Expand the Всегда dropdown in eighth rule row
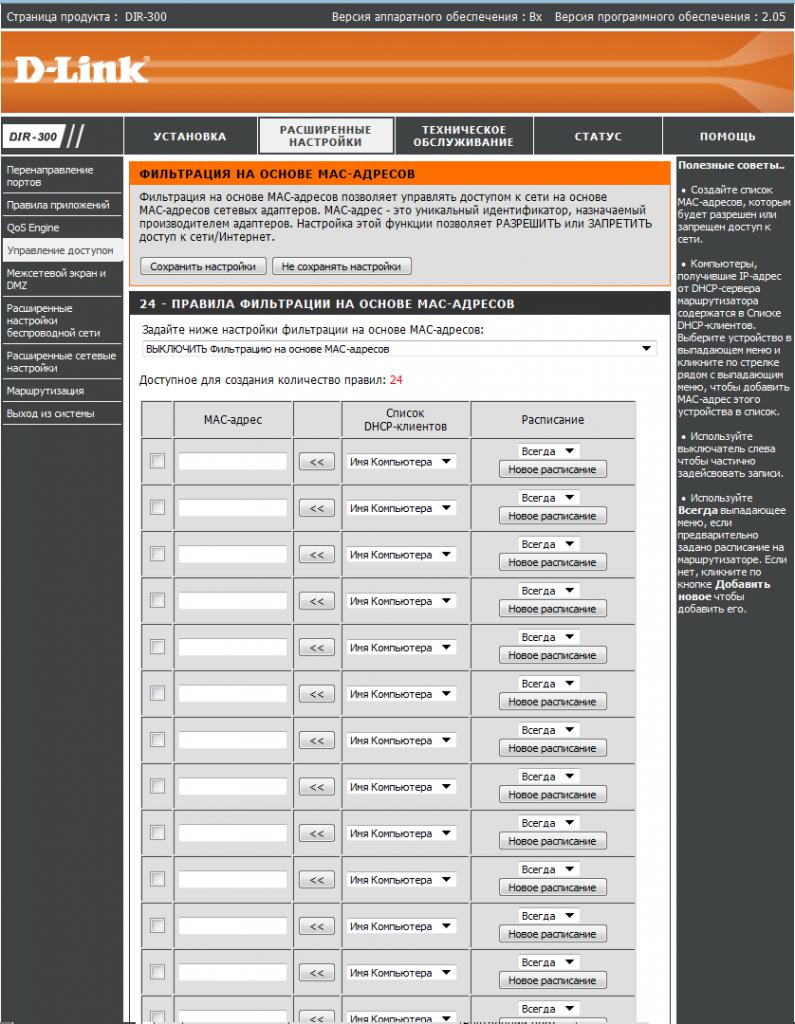The width and height of the screenshot is (795, 1024). [547, 776]
